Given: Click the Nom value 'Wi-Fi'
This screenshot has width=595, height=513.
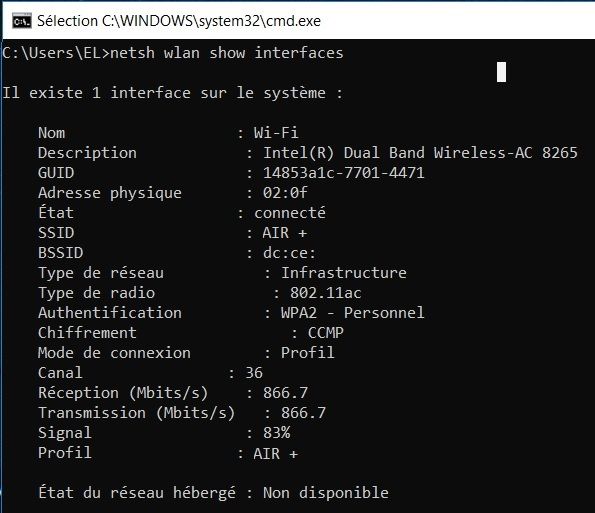Looking at the screenshot, I should pos(276,133).
